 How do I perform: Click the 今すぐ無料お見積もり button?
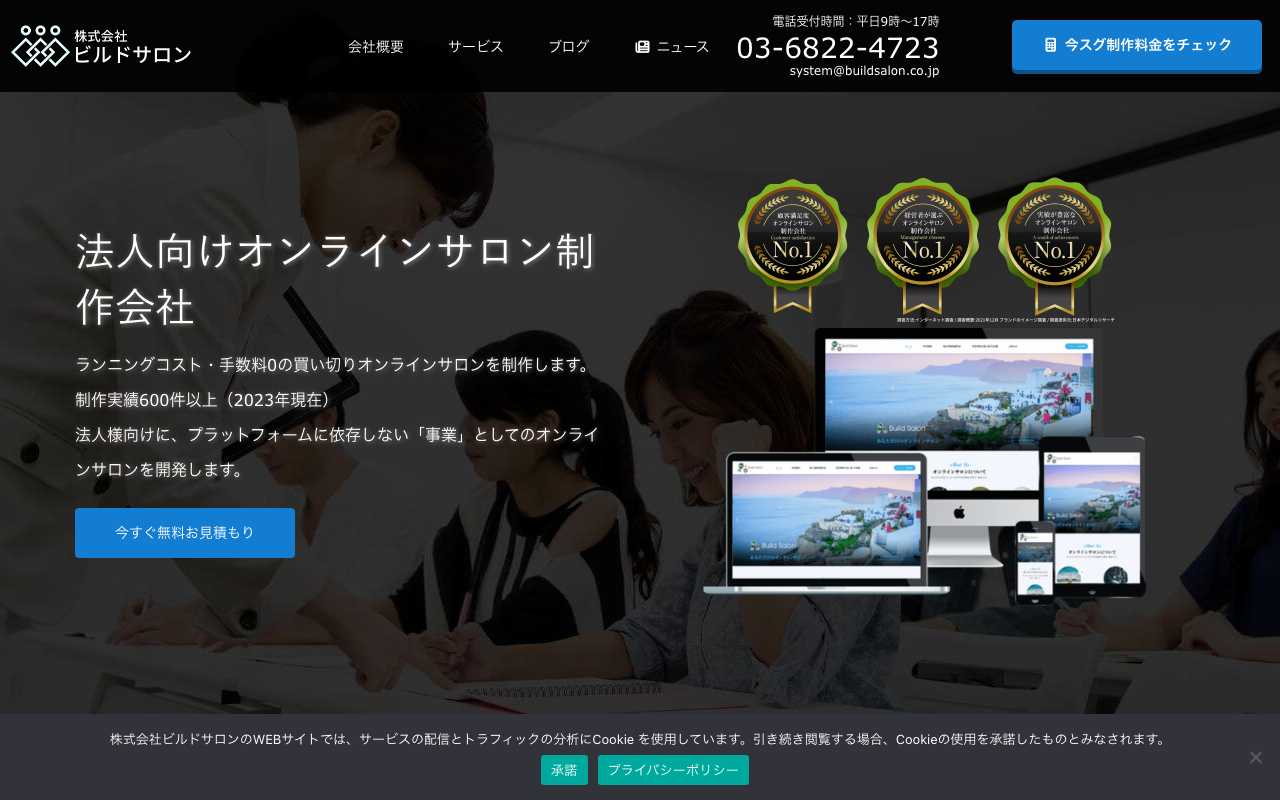point(185,533)
